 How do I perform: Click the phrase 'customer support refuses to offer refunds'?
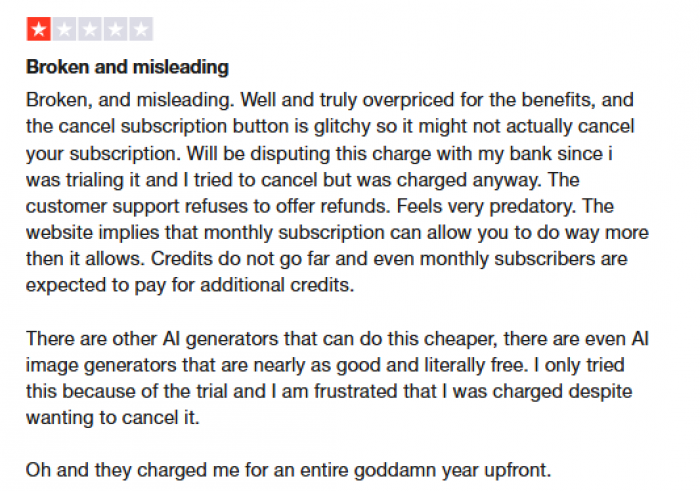click(208, 206)
